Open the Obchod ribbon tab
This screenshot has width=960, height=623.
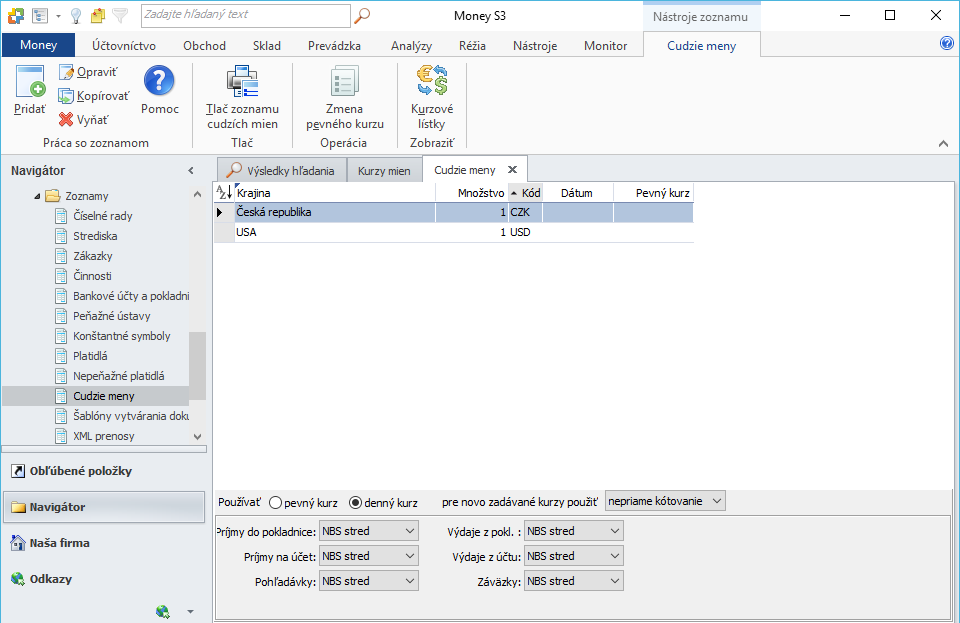pos(204,45)
